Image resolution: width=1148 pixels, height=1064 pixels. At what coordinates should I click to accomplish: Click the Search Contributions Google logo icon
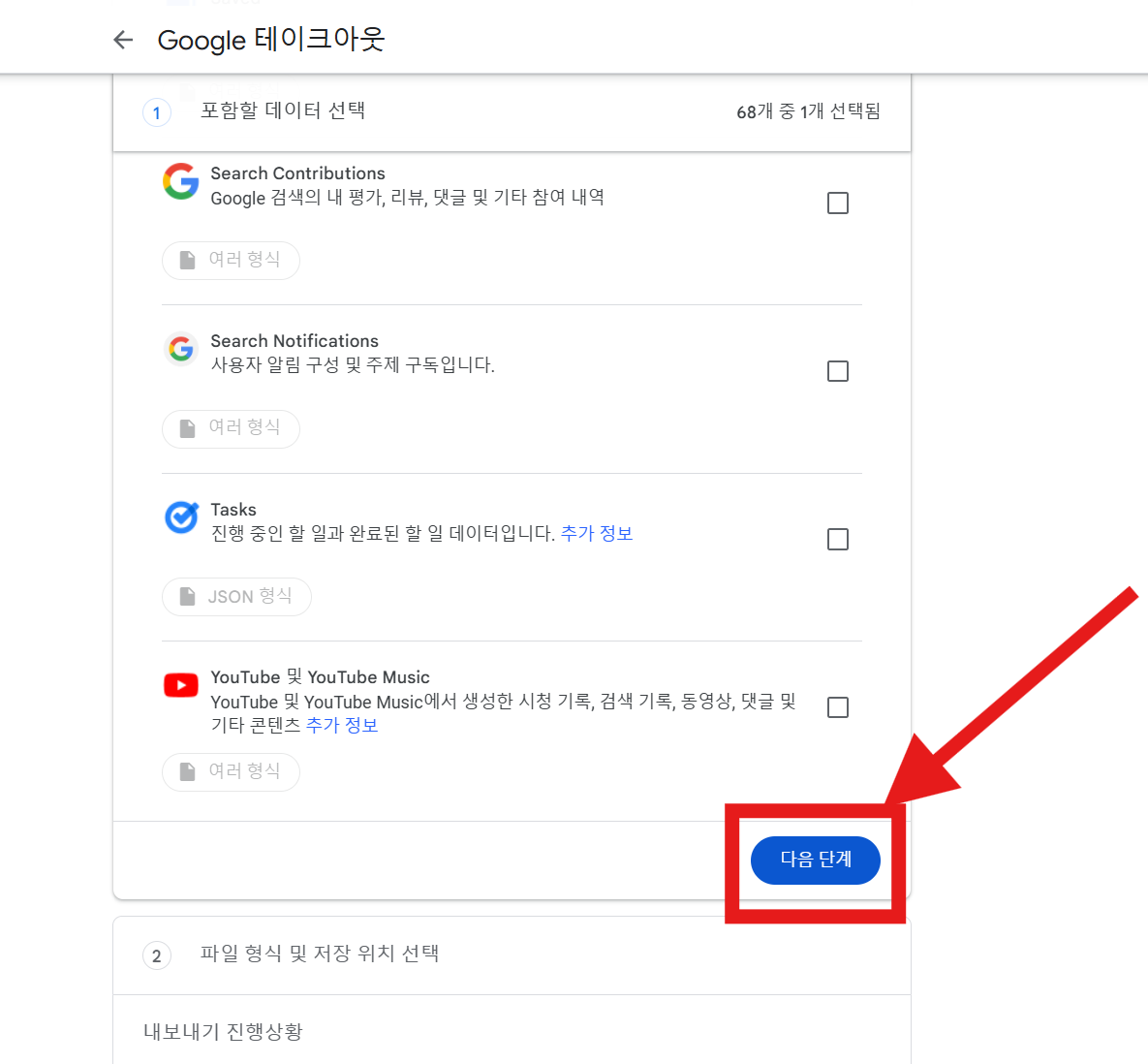pyautogui.click(x=181, y=181)
